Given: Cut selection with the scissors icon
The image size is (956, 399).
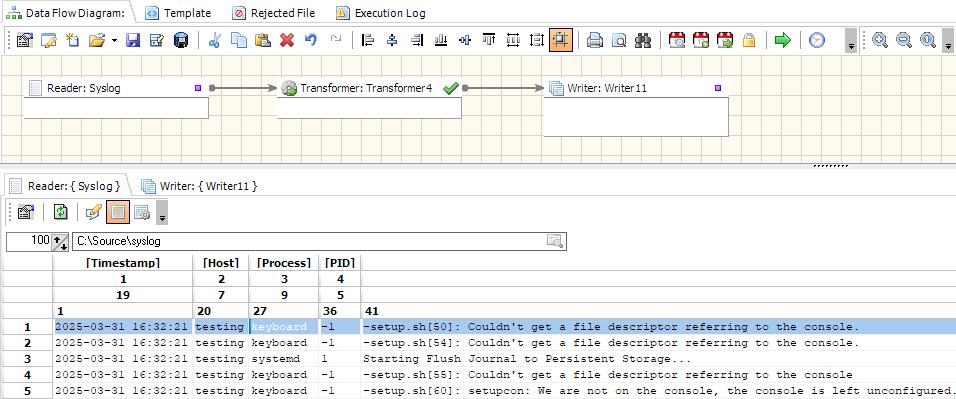Looking at the screenshot, I should pos(214,40).
